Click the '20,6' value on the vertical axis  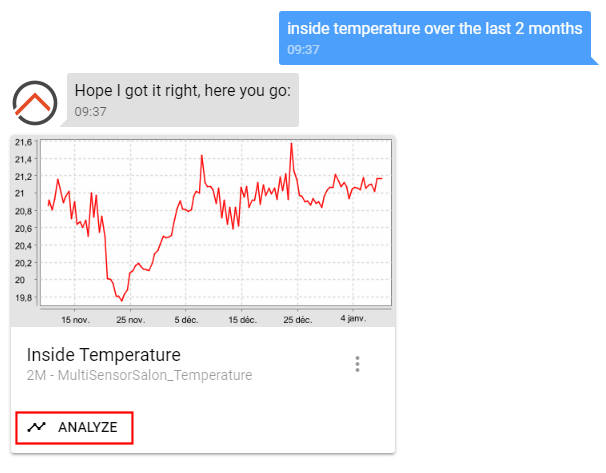click(x=23, y=228)
